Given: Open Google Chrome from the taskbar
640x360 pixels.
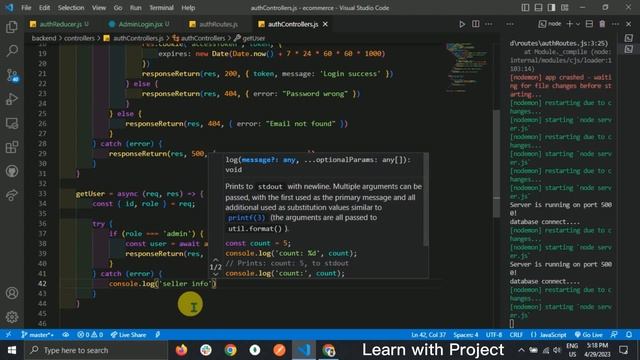Looking at the screenshot, I should (231, 350).
